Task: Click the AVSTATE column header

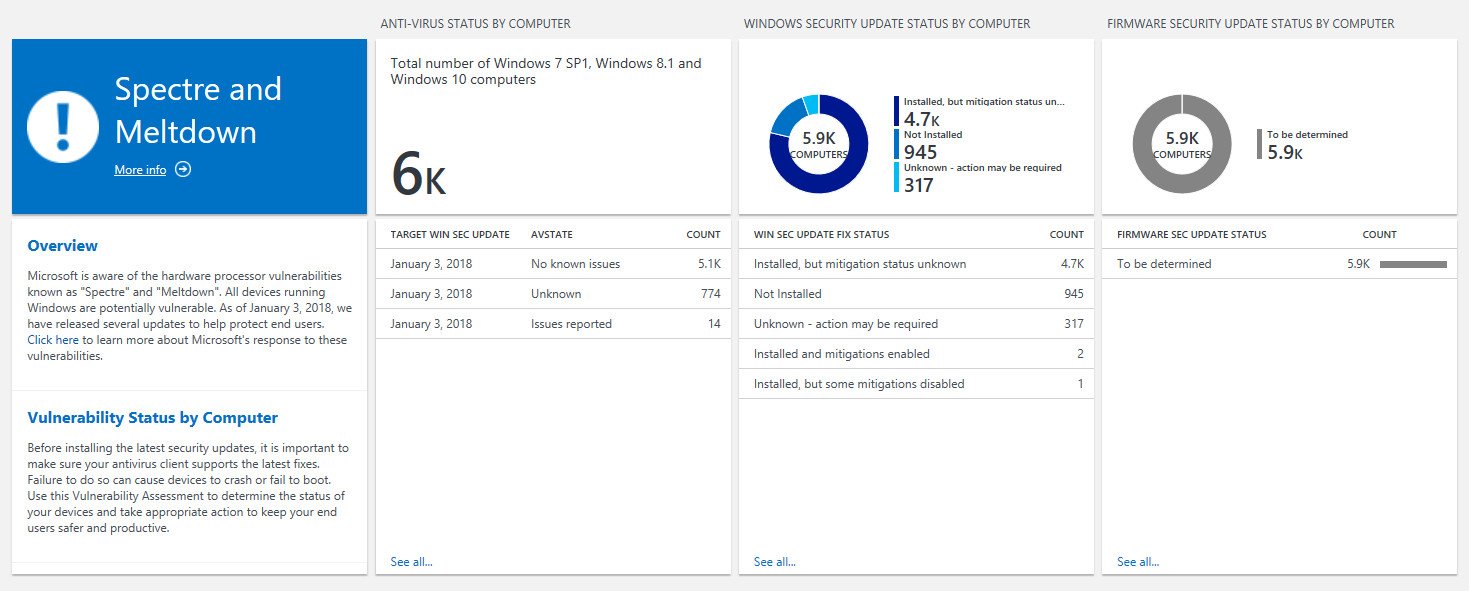Action: [x=551, y=233]
